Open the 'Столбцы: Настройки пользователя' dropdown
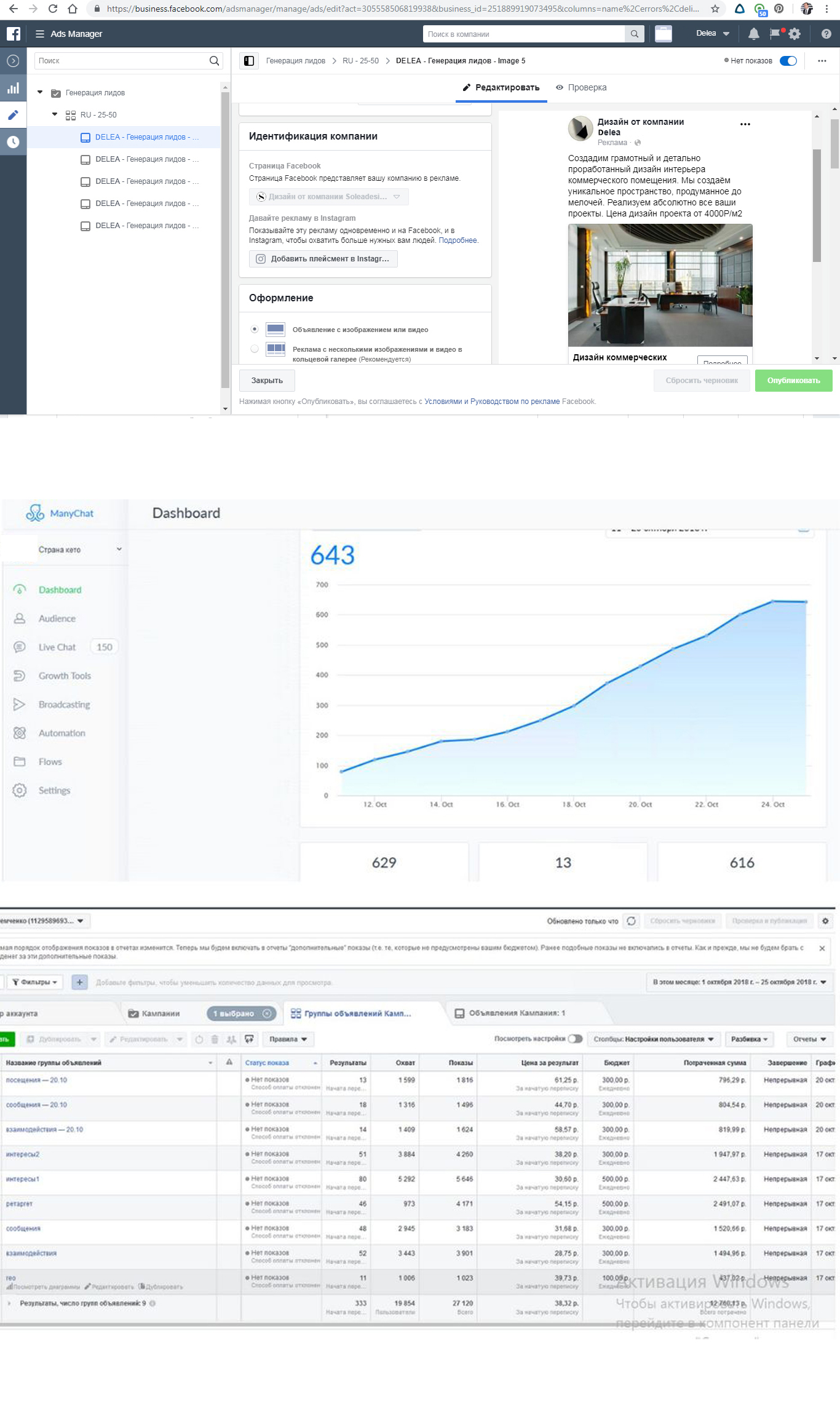The width and height of the screenshot is (840, 1418). 653,1039
